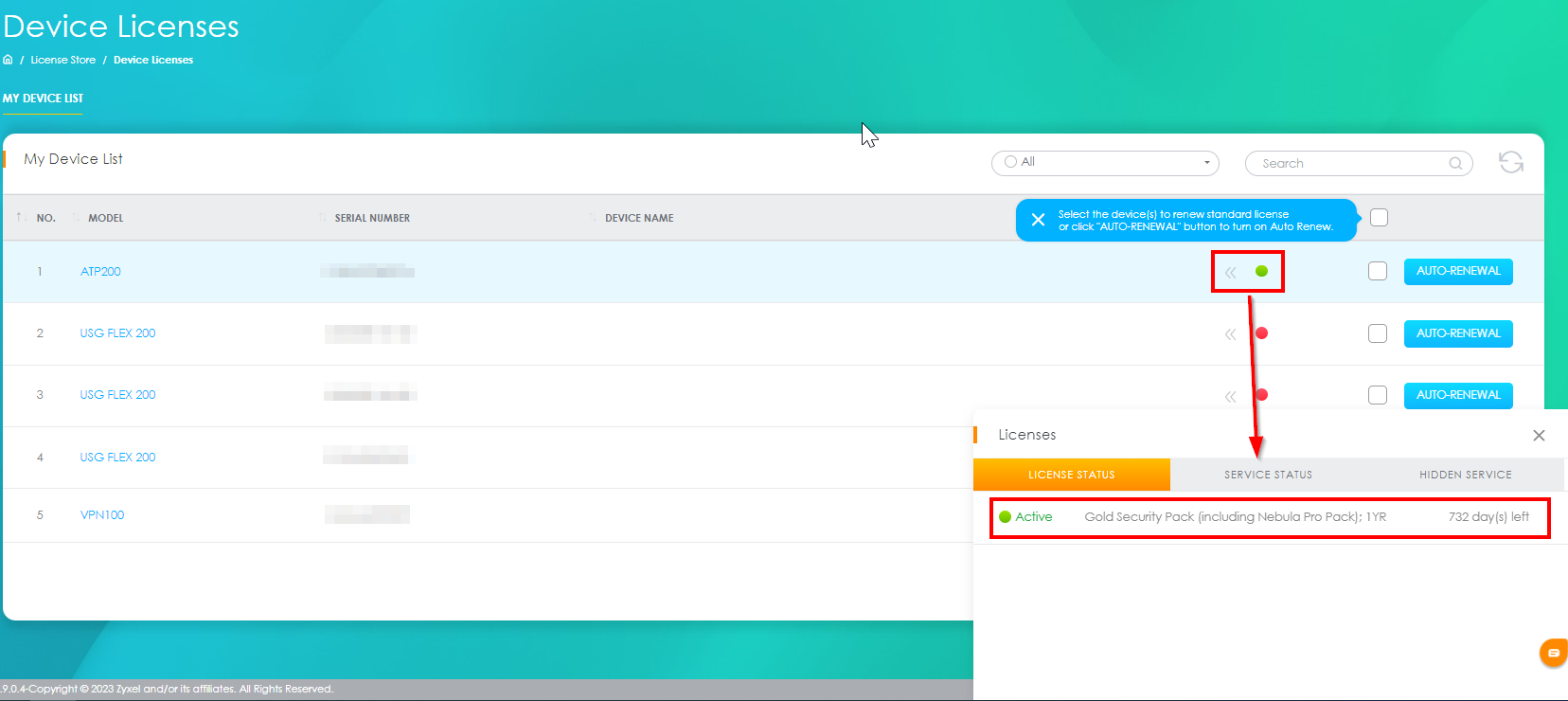Sort by NO. column
The width and height of the screenshot is (1568, 701).
coord(45,218)
